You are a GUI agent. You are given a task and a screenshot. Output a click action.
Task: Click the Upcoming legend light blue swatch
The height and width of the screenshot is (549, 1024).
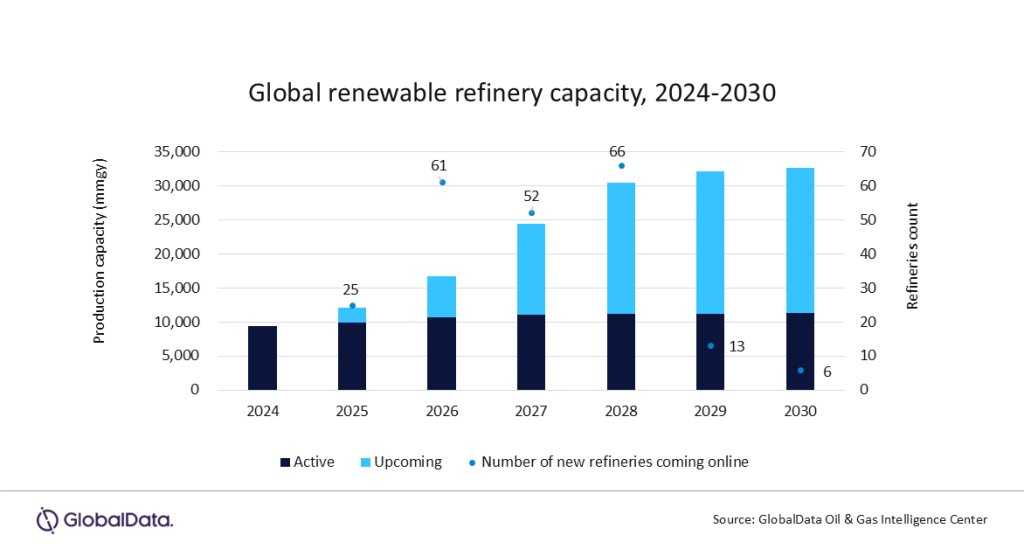[367, 462]
